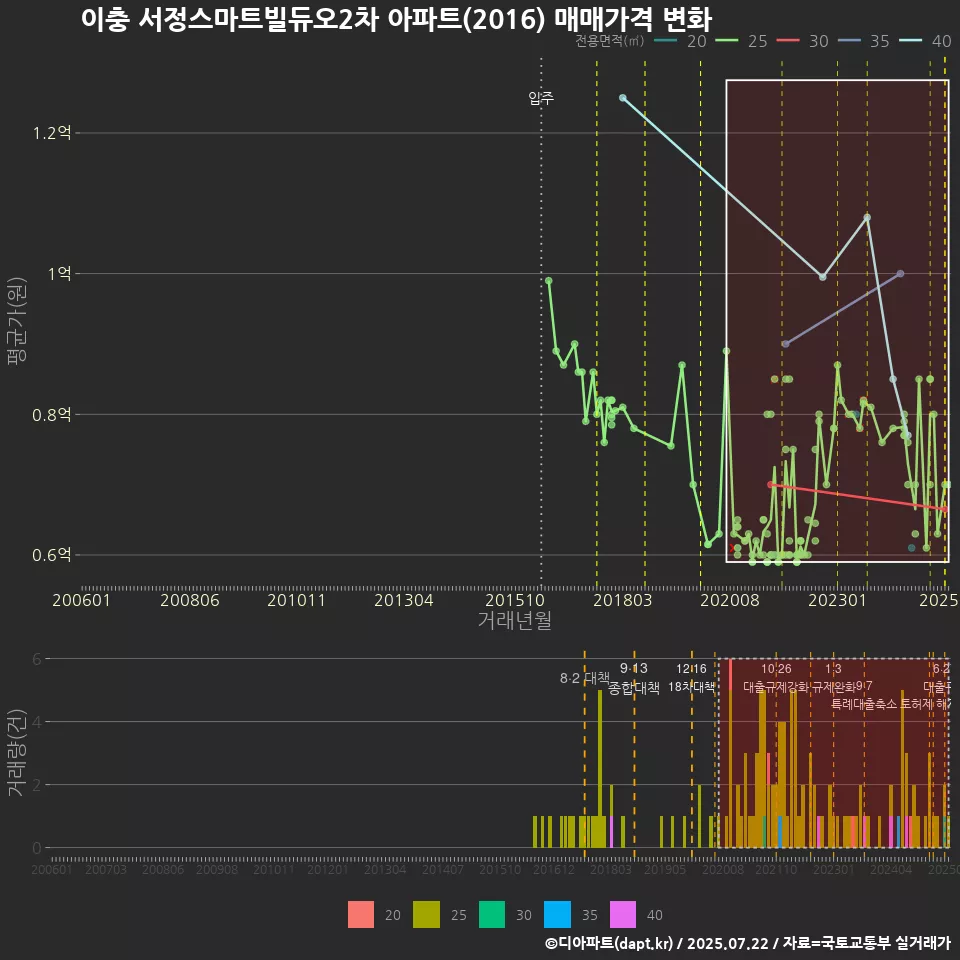The height and width of the screenshot is (960, 960).
Task: Click the 25㎡ green line swatch in top legend
Action: 726,41
